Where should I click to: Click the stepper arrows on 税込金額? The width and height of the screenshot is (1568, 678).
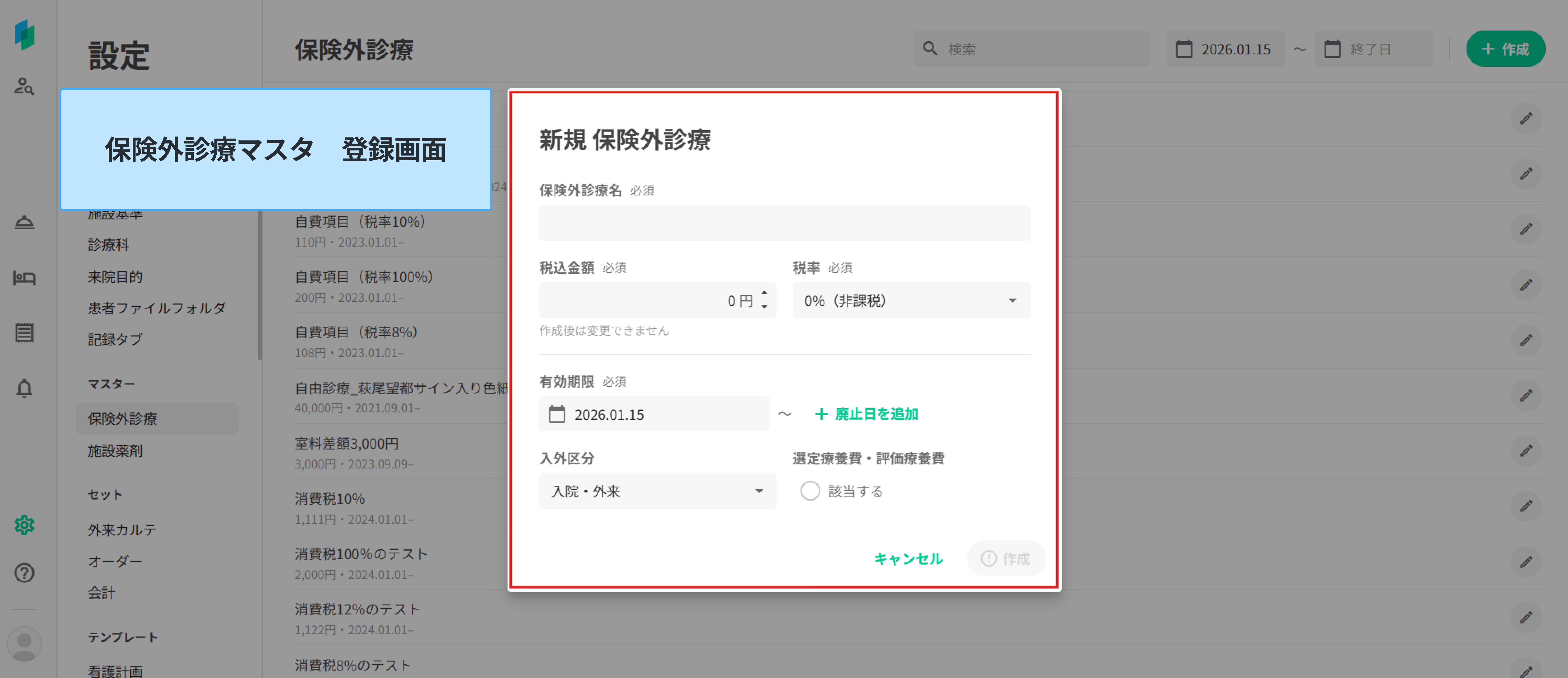764,300
